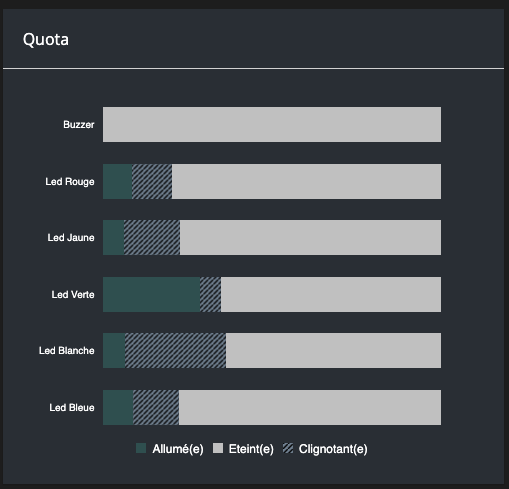Image resolution: width=509 pixels, height=489 pixels.
Task: Click the Led Jaune axis label
Action: [71, 238]
